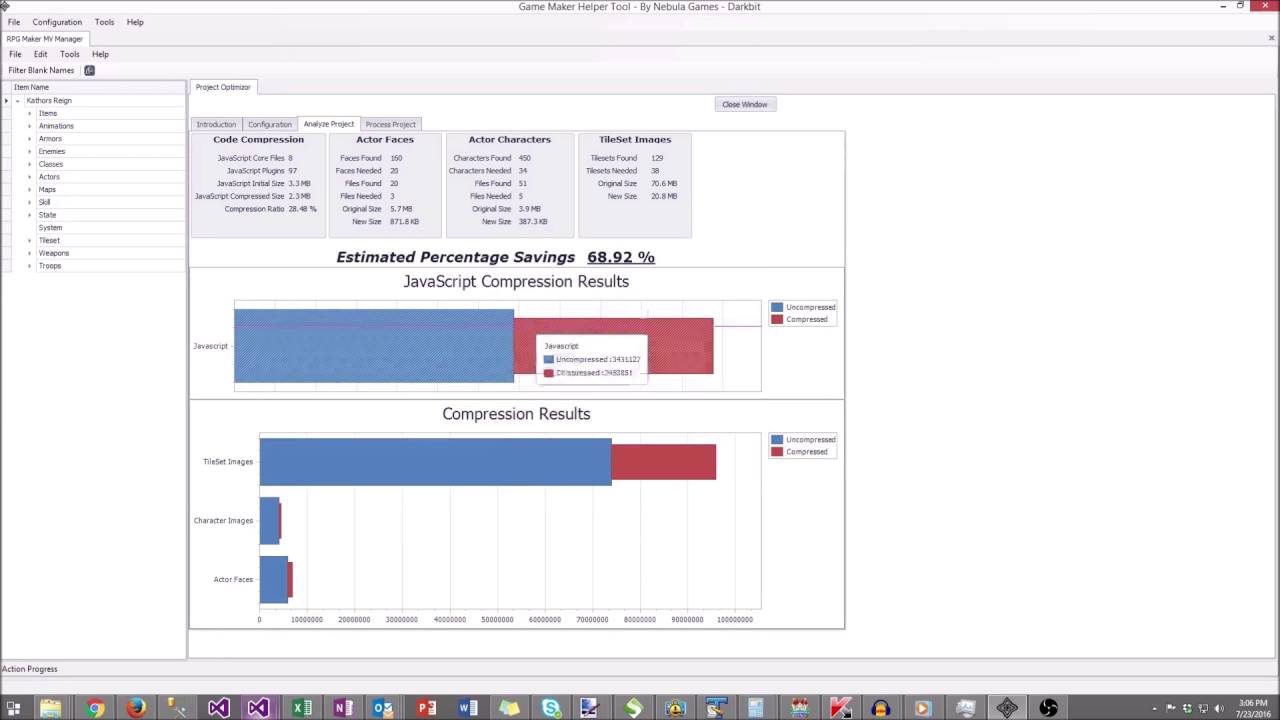Collapse the Kathors Reign root node

(17, 101)
